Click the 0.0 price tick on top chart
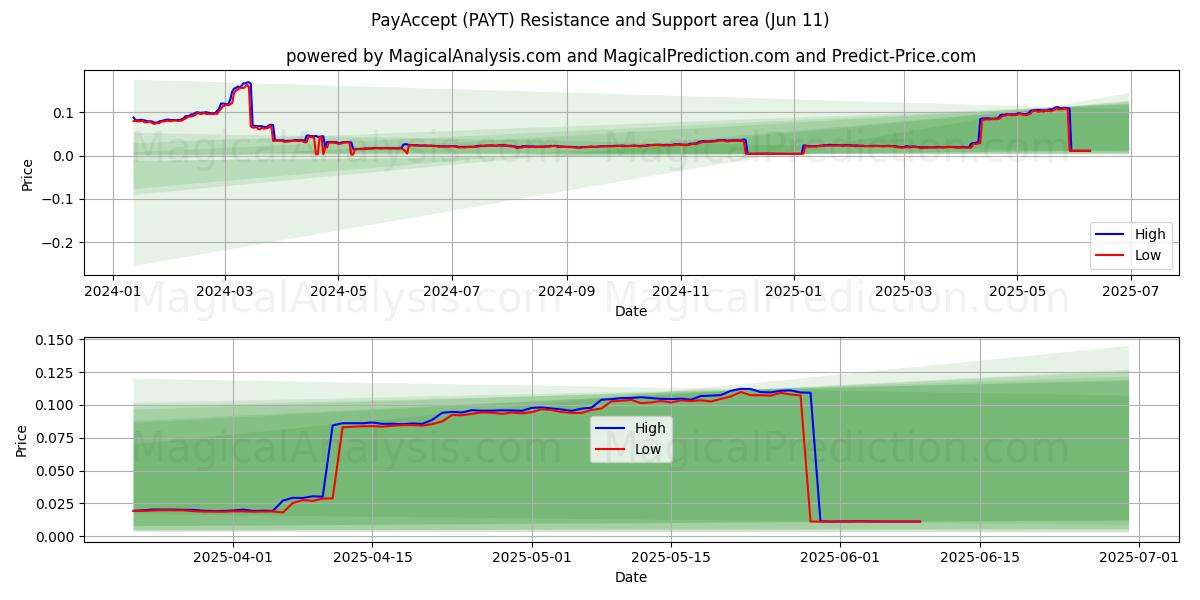The width and height of the screenshot is (1200, 600). click(65, 156)
